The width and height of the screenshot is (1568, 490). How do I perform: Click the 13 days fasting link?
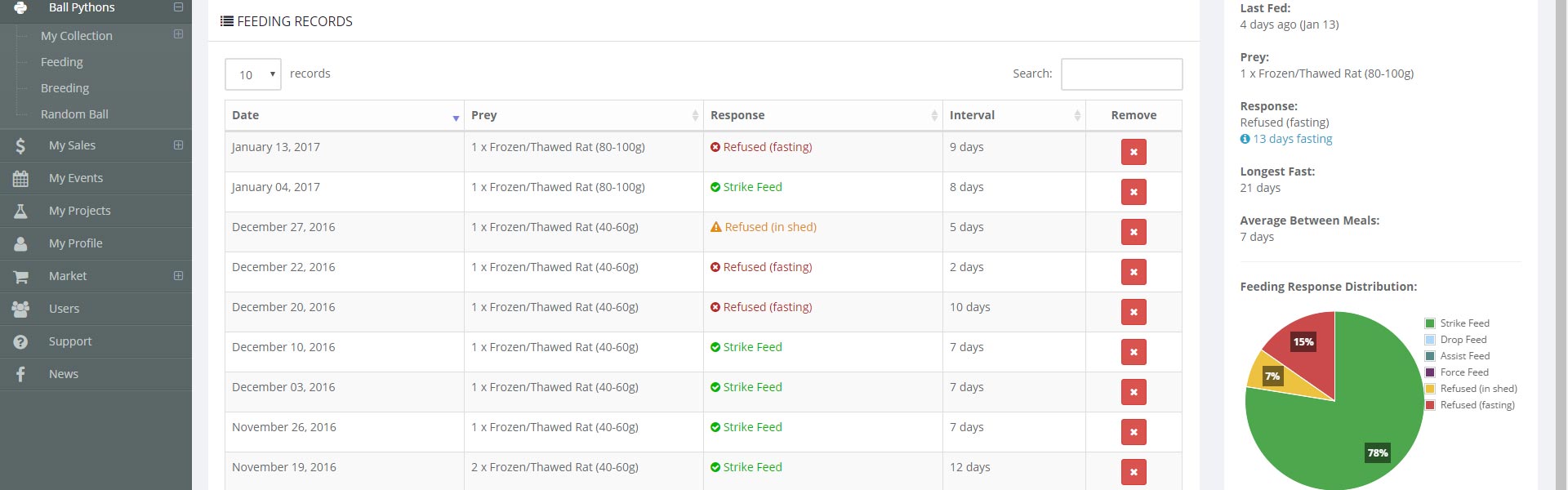click(x=1292, y=139)
